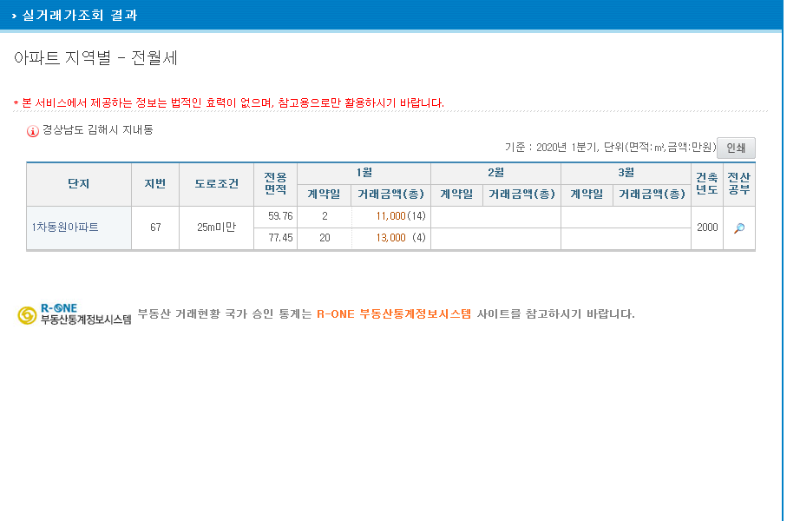
Task: Select the 11,000 (14) transaction amount
Action: click(401, 216)
